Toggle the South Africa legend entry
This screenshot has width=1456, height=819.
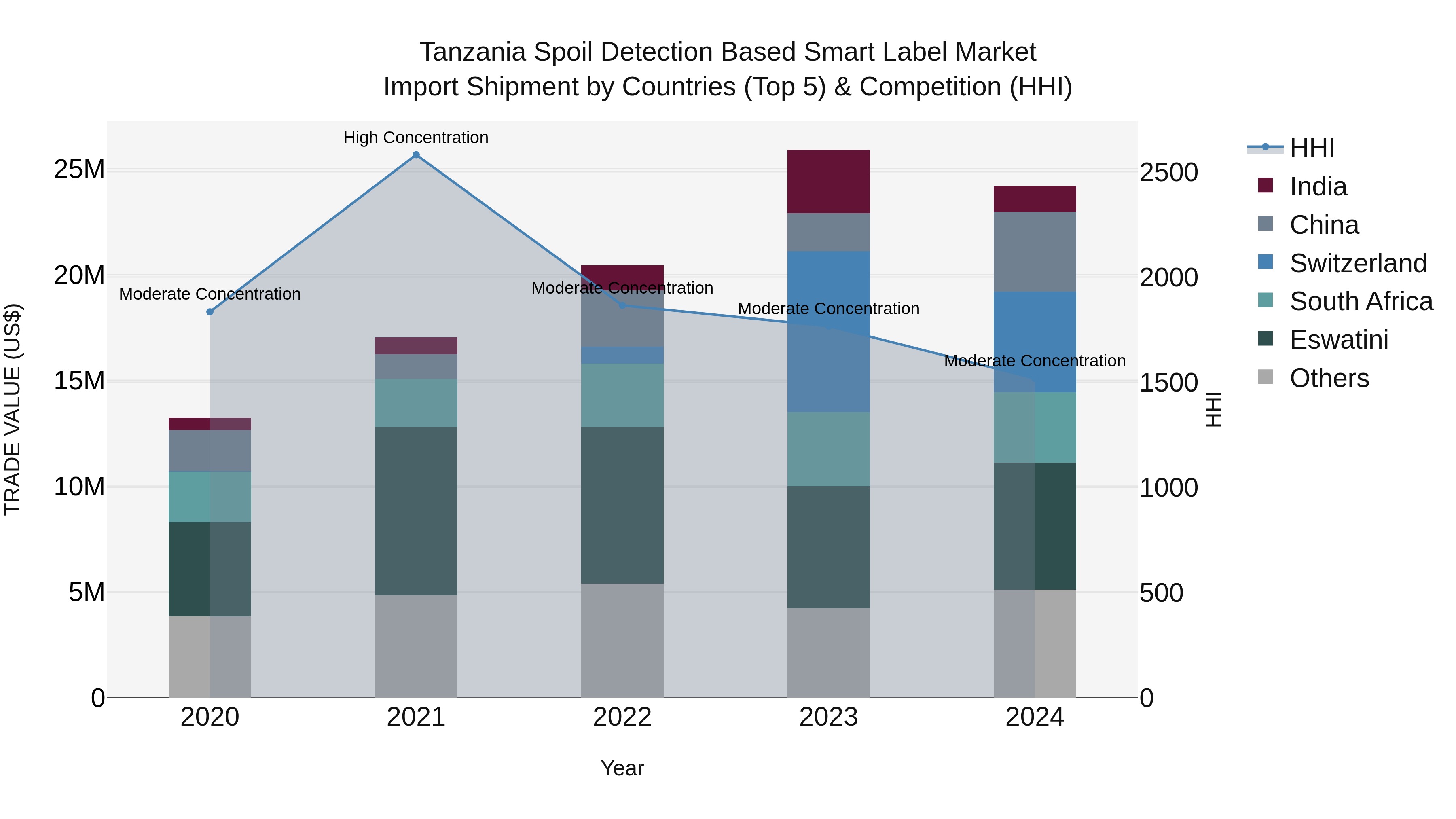point(1346,301)
